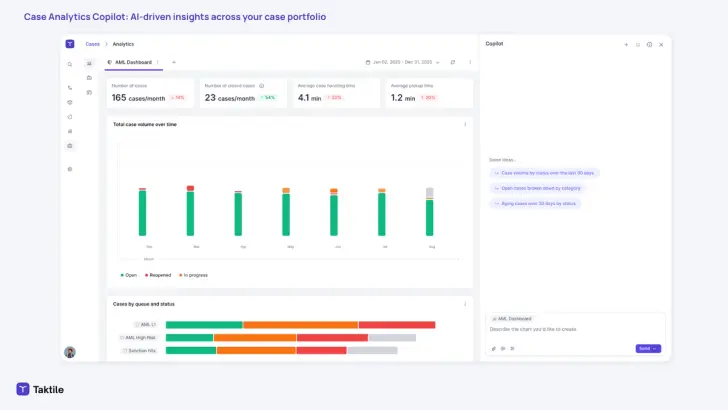
Task: Click the square icon in Copilot header
Action: pyautogui.click(x=637, y=45)
